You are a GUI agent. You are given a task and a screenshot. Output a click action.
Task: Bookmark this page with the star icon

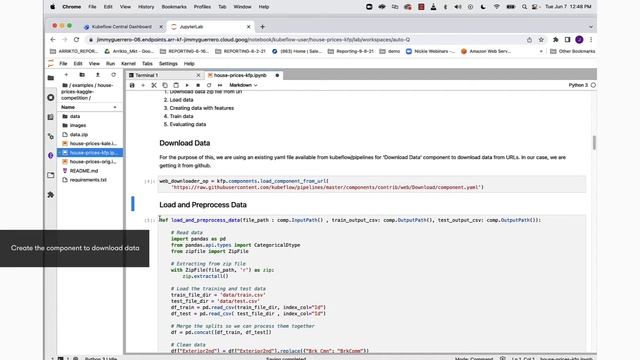pos(541,40)
